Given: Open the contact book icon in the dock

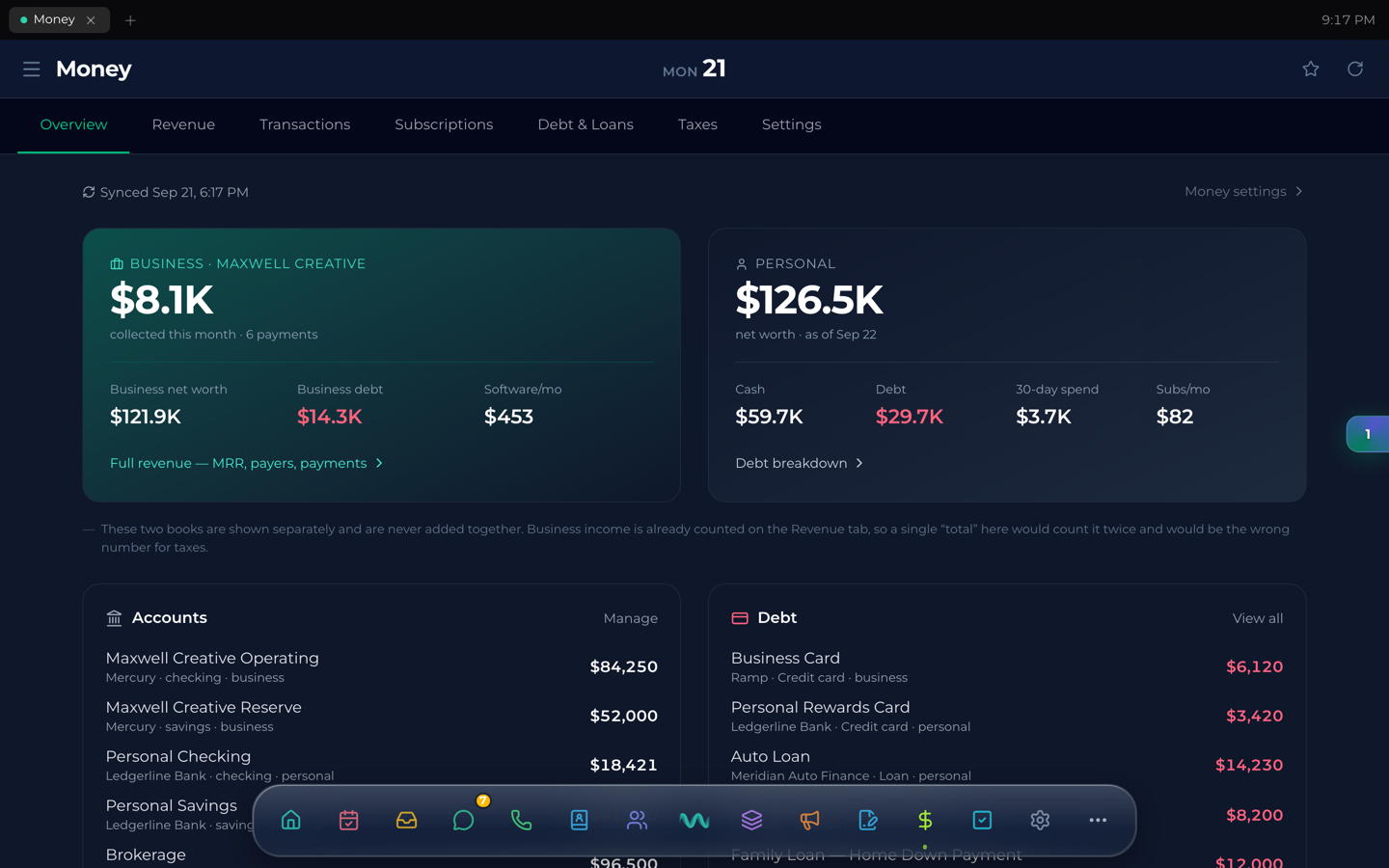Looking at the screenshot, I should 580,820.
